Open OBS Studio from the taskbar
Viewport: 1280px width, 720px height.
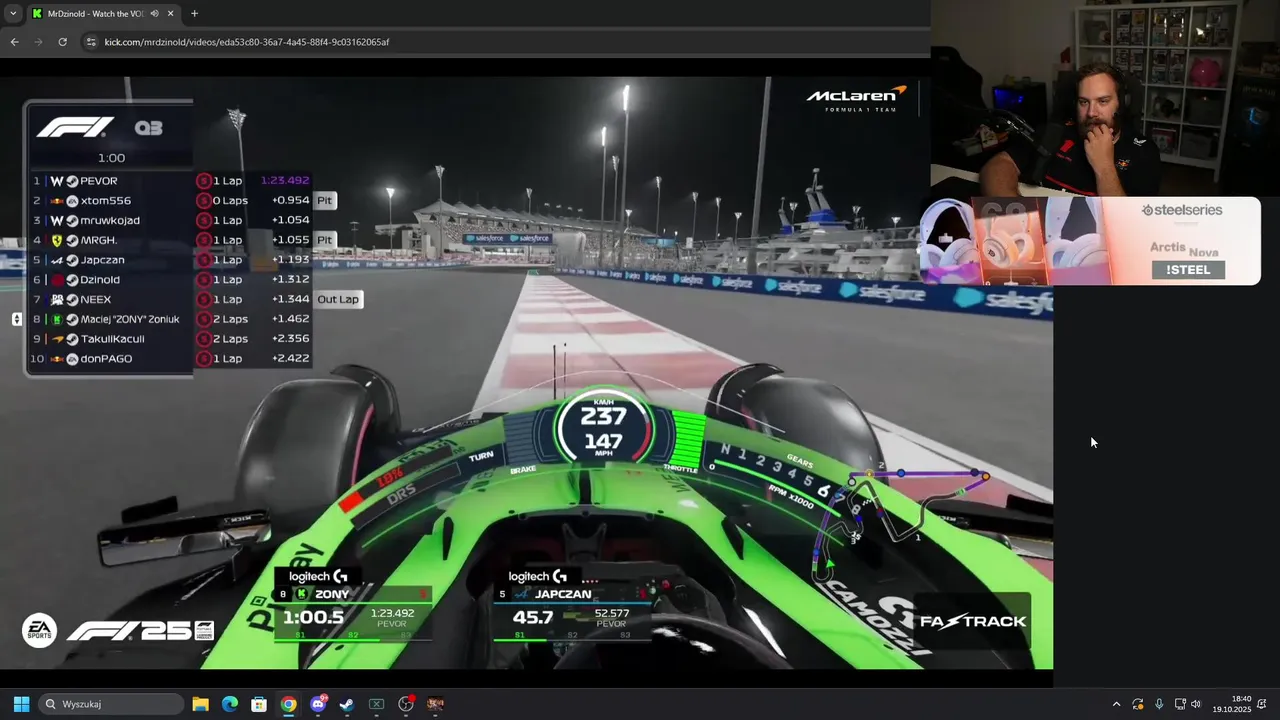click(x=406, y=704)
